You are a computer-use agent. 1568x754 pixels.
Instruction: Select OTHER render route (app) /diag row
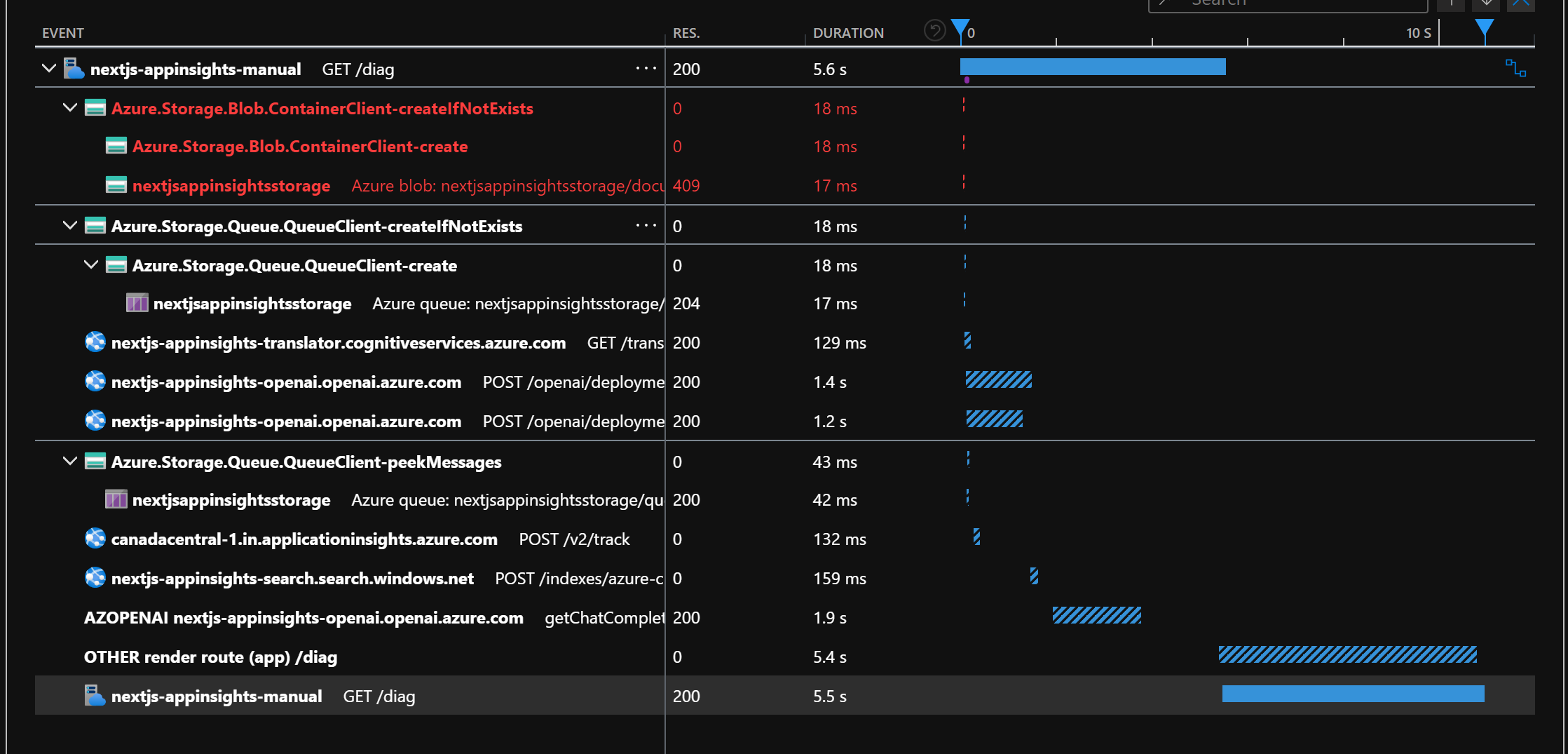click(210, 657)
